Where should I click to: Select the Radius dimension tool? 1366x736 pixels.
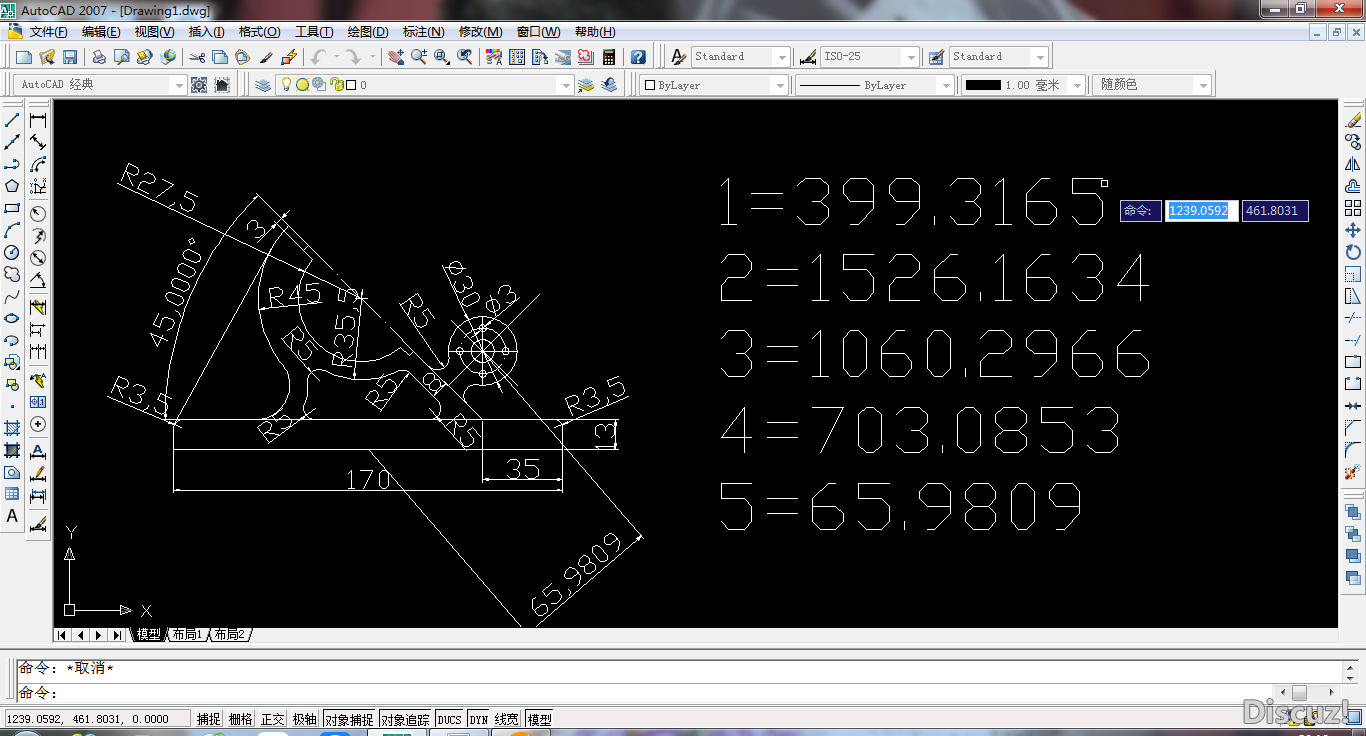38,214
